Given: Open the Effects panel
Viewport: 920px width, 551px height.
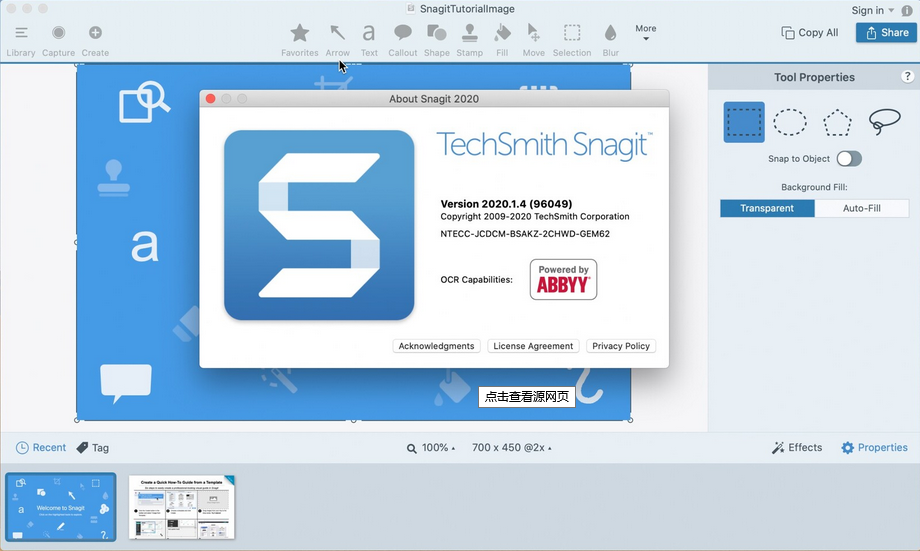Looking at the screenshot, I should point(797,448).
